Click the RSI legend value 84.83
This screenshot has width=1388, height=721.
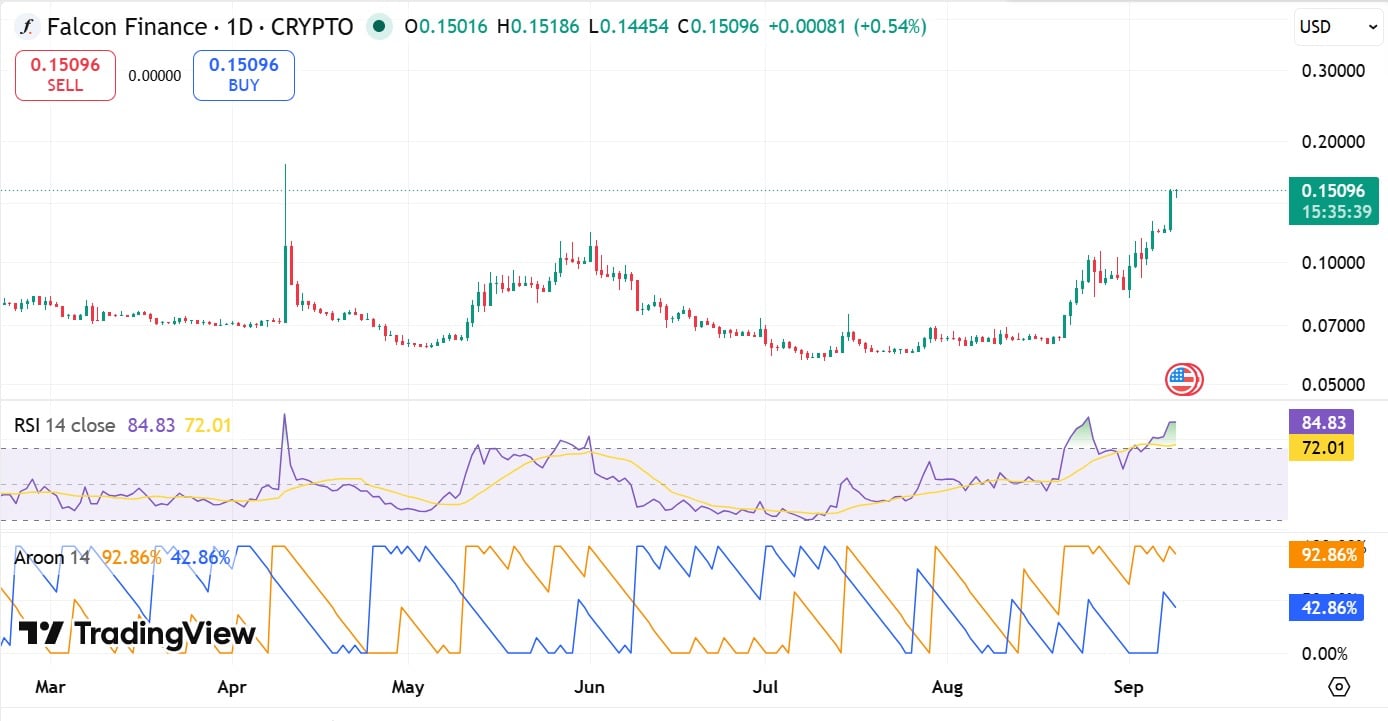(x=149, y=425)
